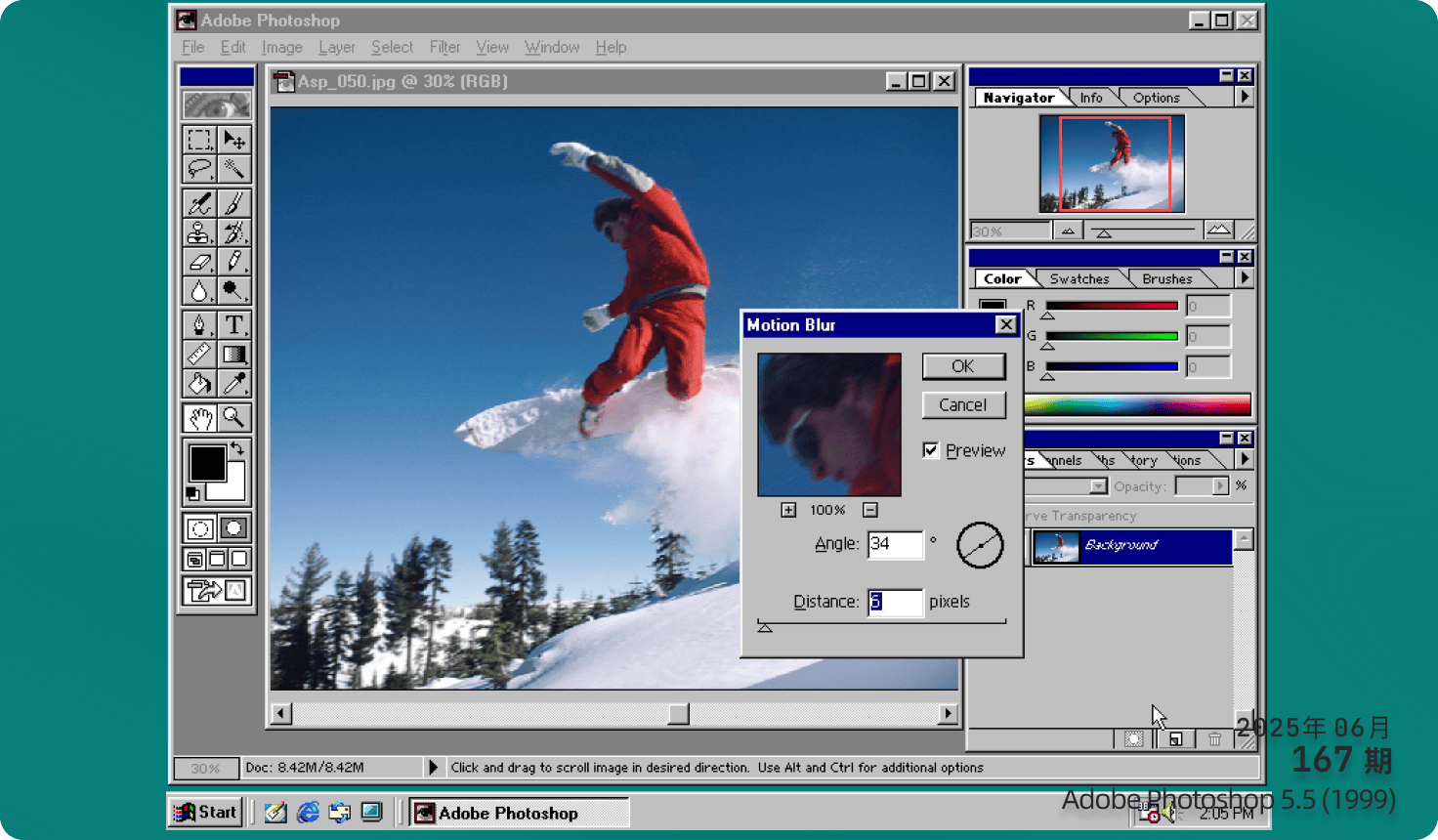Click the color spectrum bar in Color palette
This screenshot has height=840, width=1438.
point(1137,404)
